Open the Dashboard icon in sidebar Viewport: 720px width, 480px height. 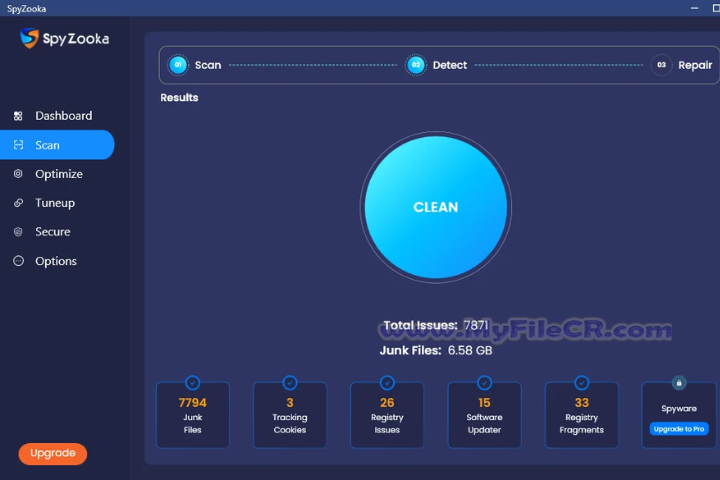click(18, 116)
